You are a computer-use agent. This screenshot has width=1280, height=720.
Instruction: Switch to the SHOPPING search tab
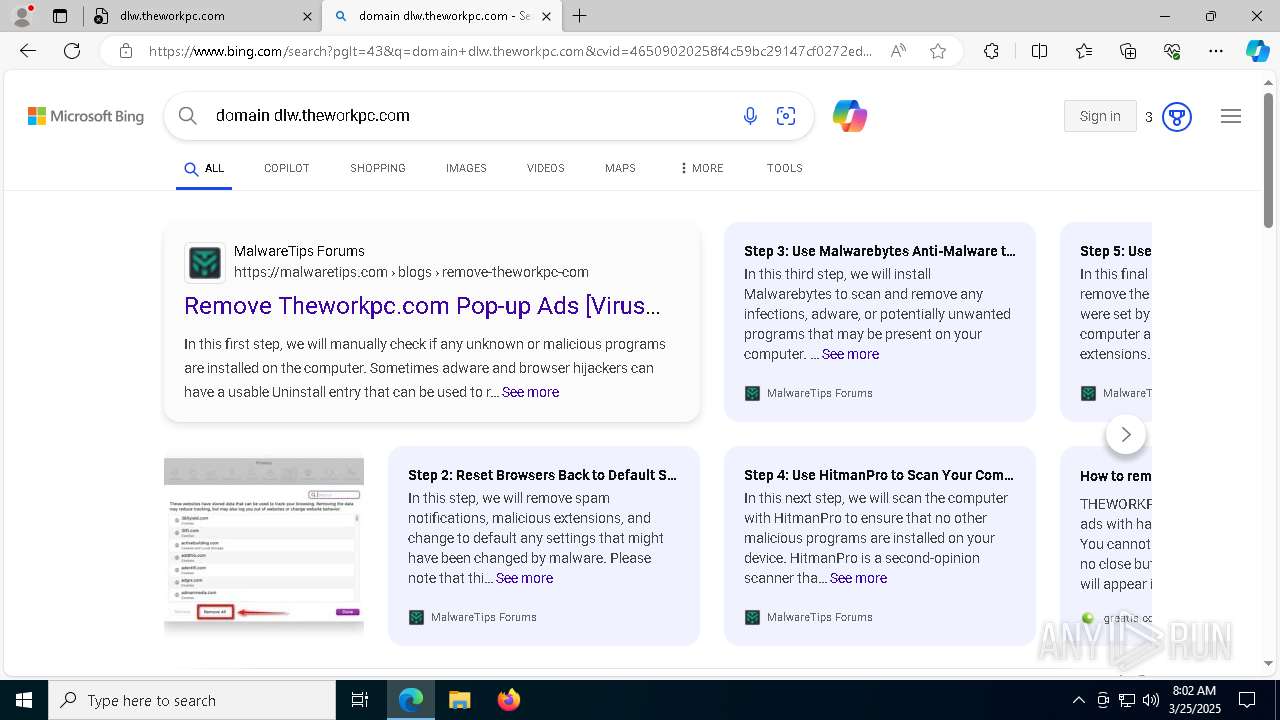(x=378, y=168)
